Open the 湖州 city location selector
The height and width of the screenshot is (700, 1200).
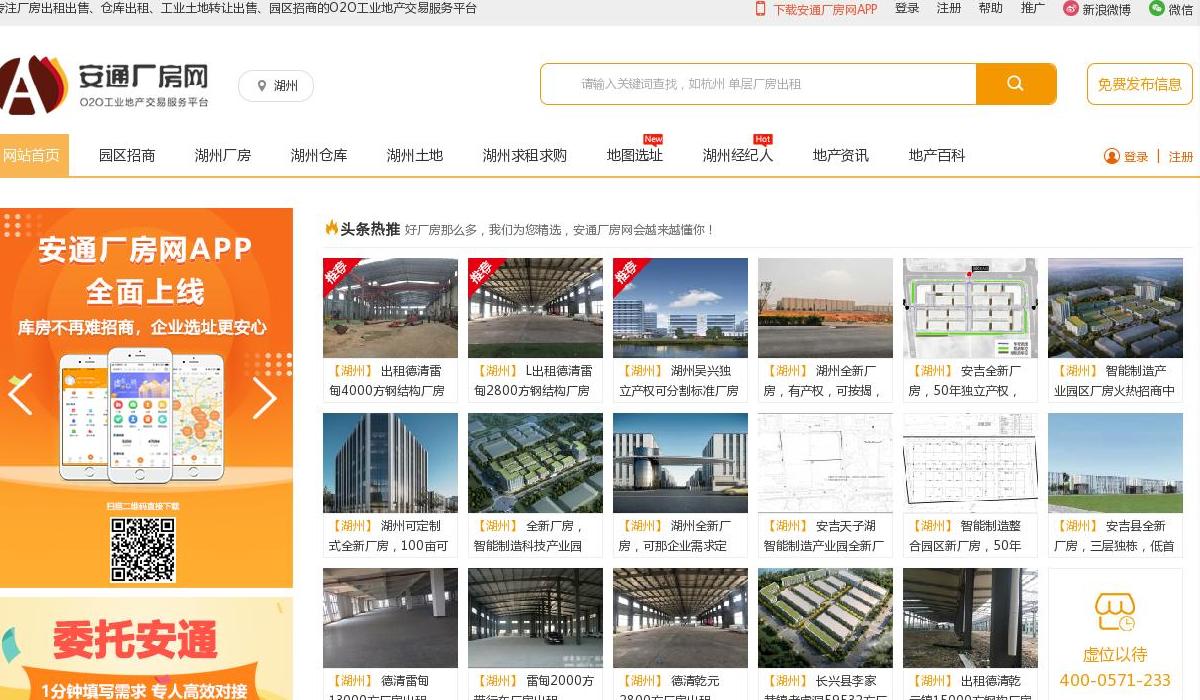click(x=276, y=86)
